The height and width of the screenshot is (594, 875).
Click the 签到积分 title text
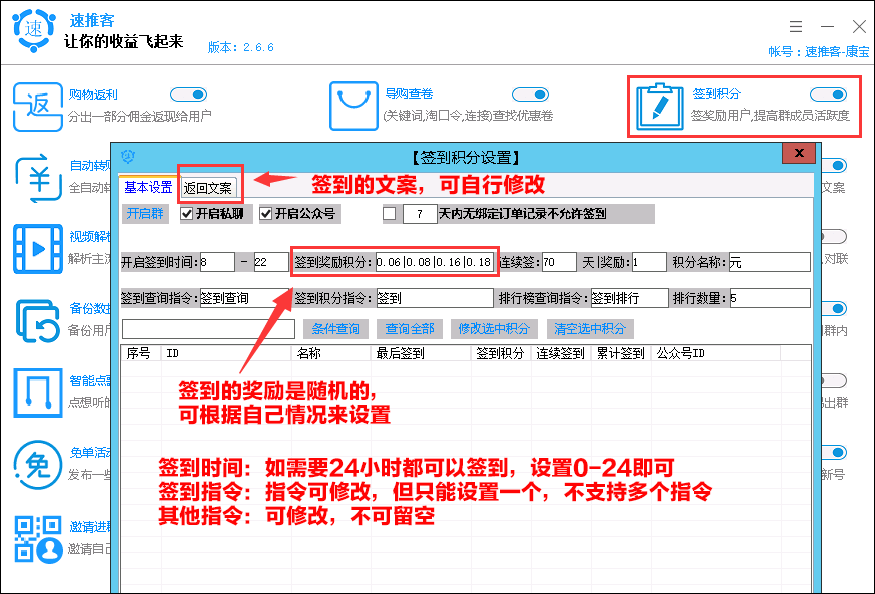717,93
